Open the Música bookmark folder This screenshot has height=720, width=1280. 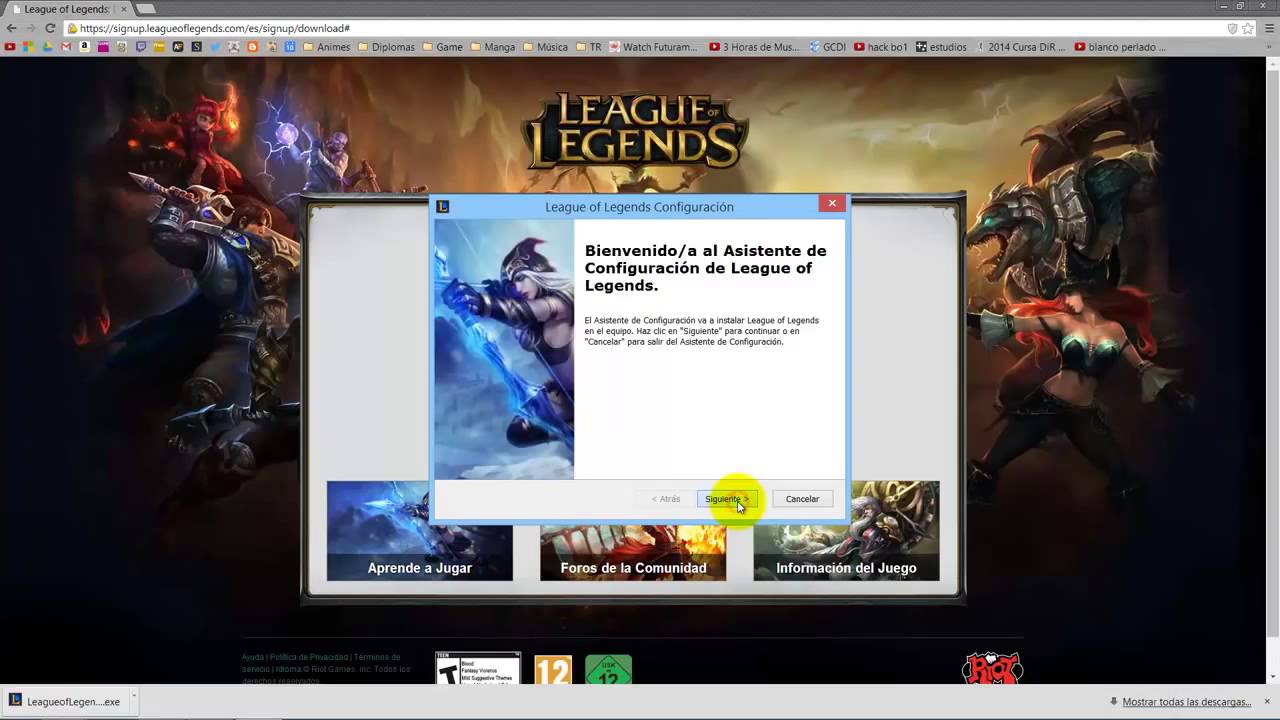coord(545,47)
